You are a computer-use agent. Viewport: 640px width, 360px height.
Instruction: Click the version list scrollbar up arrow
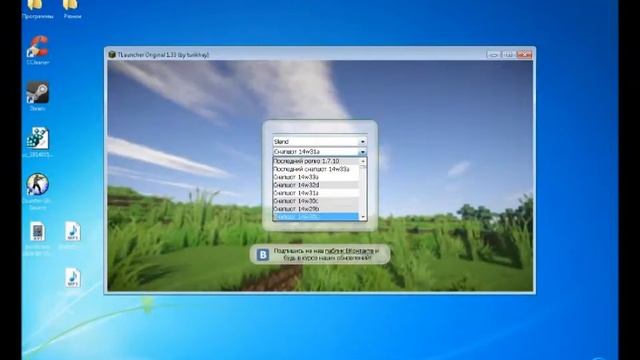tap(363, 161)
